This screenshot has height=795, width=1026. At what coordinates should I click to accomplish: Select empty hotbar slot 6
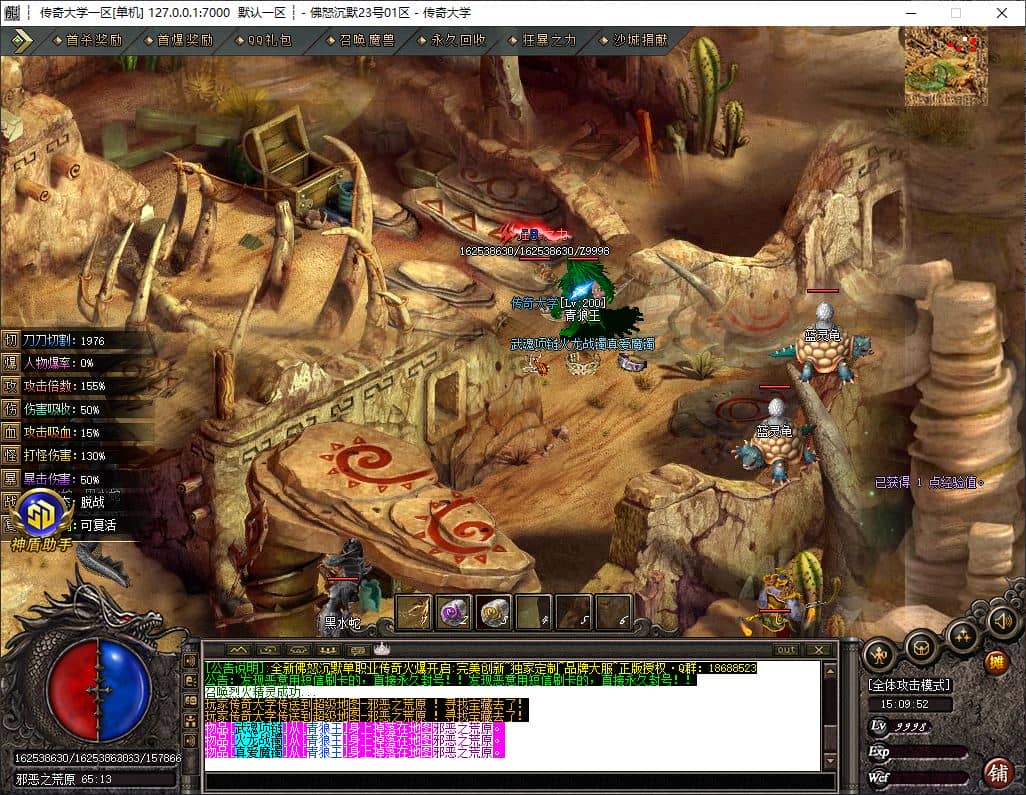[614, 612]
